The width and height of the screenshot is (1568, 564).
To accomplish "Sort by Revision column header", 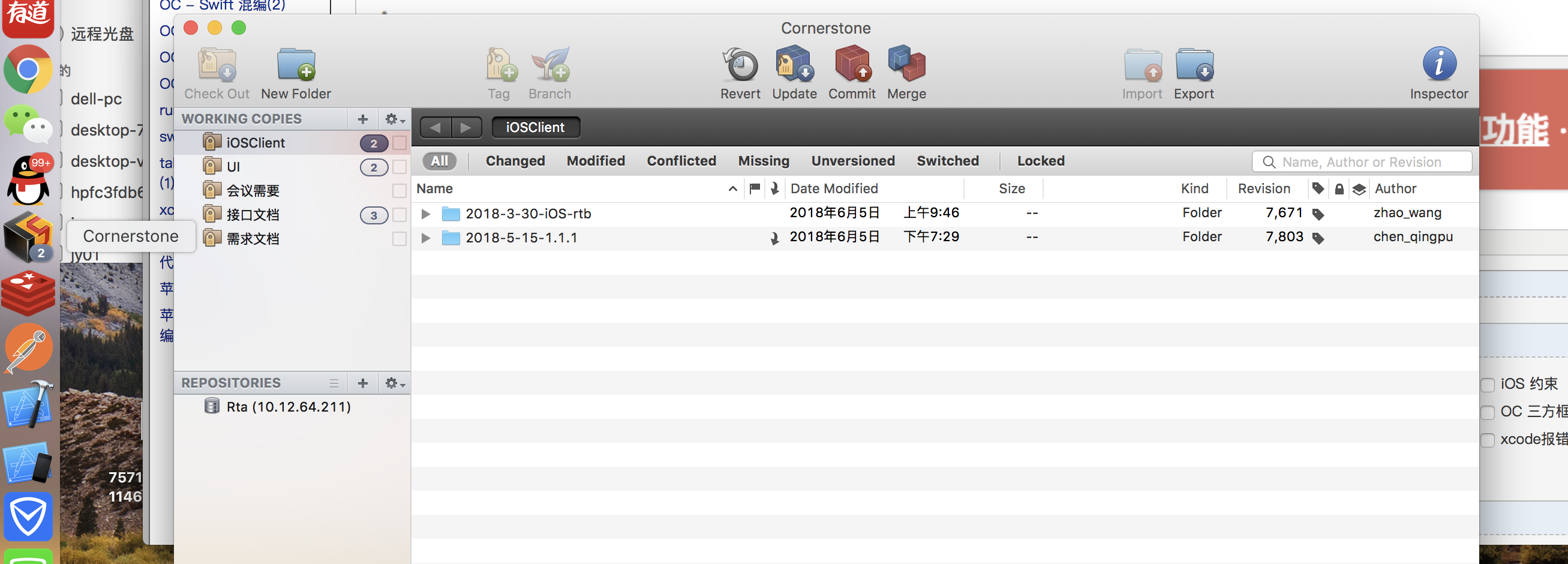I will tap(1264, 189).
